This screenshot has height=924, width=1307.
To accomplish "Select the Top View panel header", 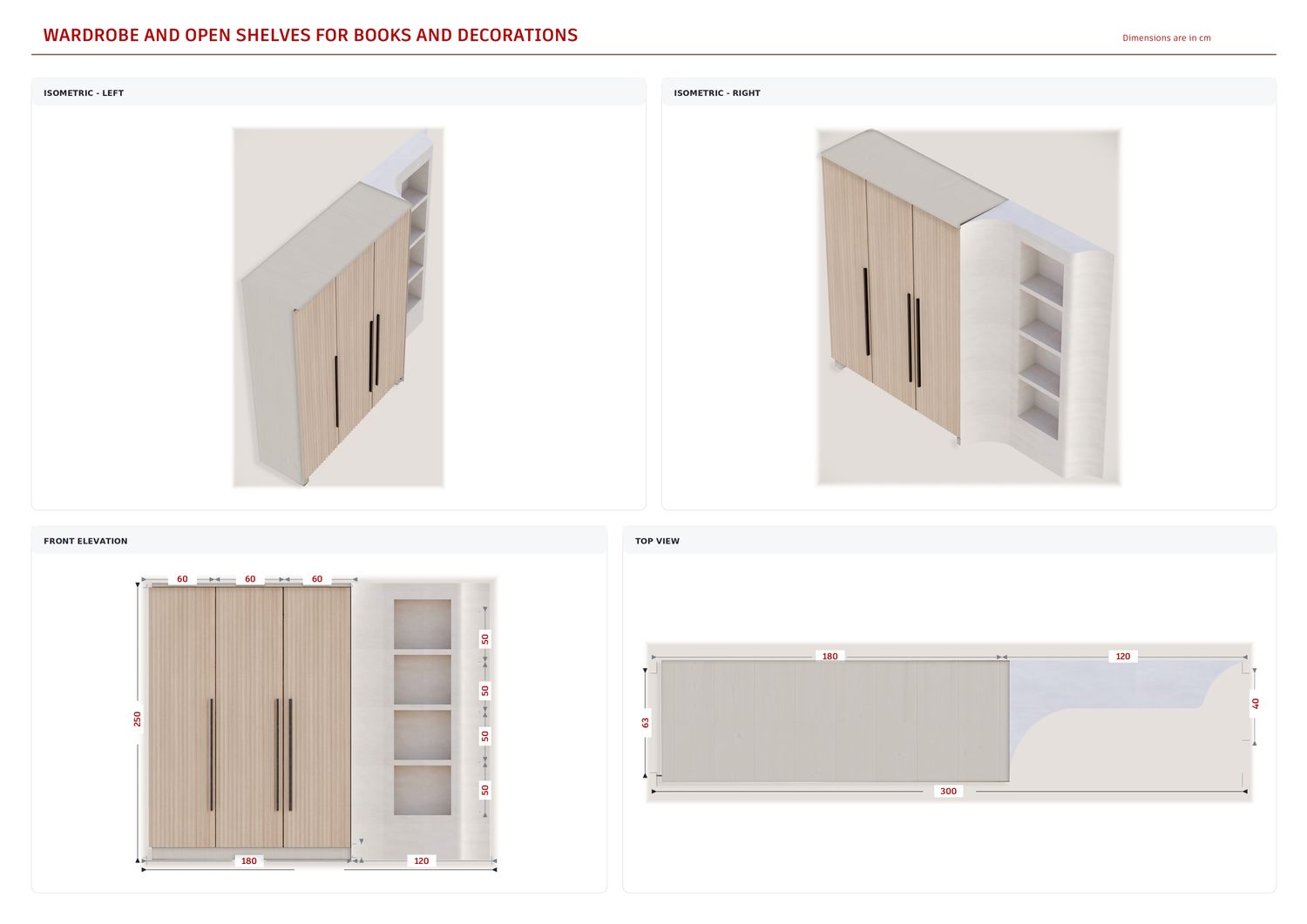I will [949, 541].
